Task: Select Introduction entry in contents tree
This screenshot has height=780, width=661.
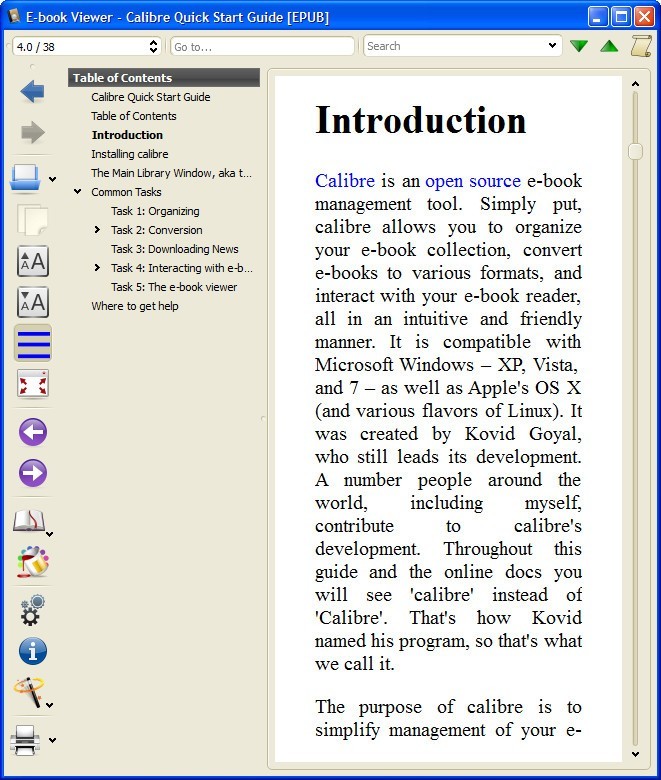Action: [x=127, y=135]
